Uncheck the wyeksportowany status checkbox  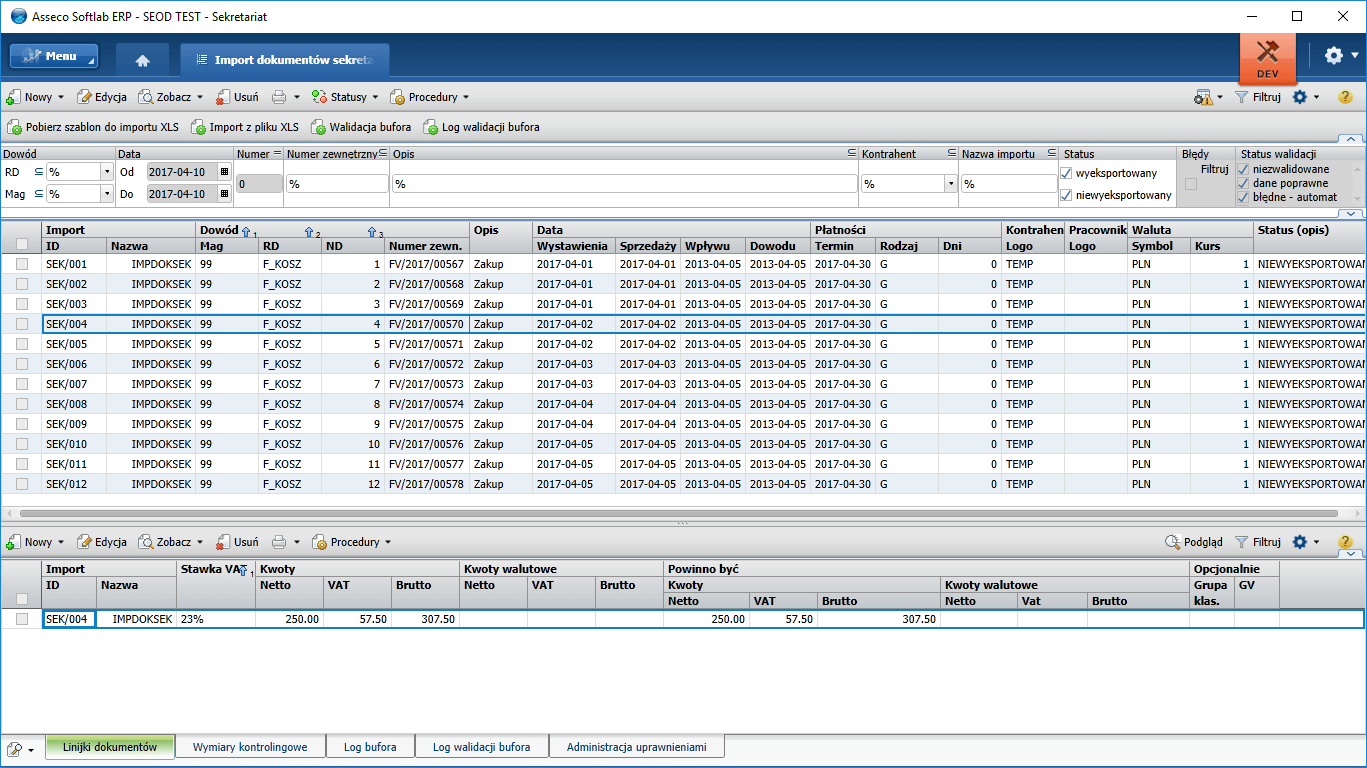1066,174
